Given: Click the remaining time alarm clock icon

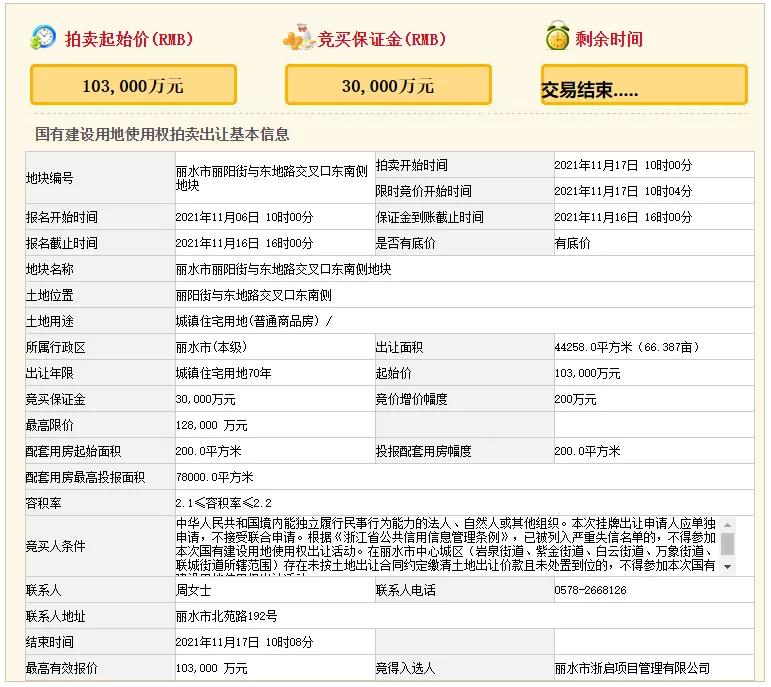Looking at the screenshot, I should pyautogui.click(x=557, y=38).
